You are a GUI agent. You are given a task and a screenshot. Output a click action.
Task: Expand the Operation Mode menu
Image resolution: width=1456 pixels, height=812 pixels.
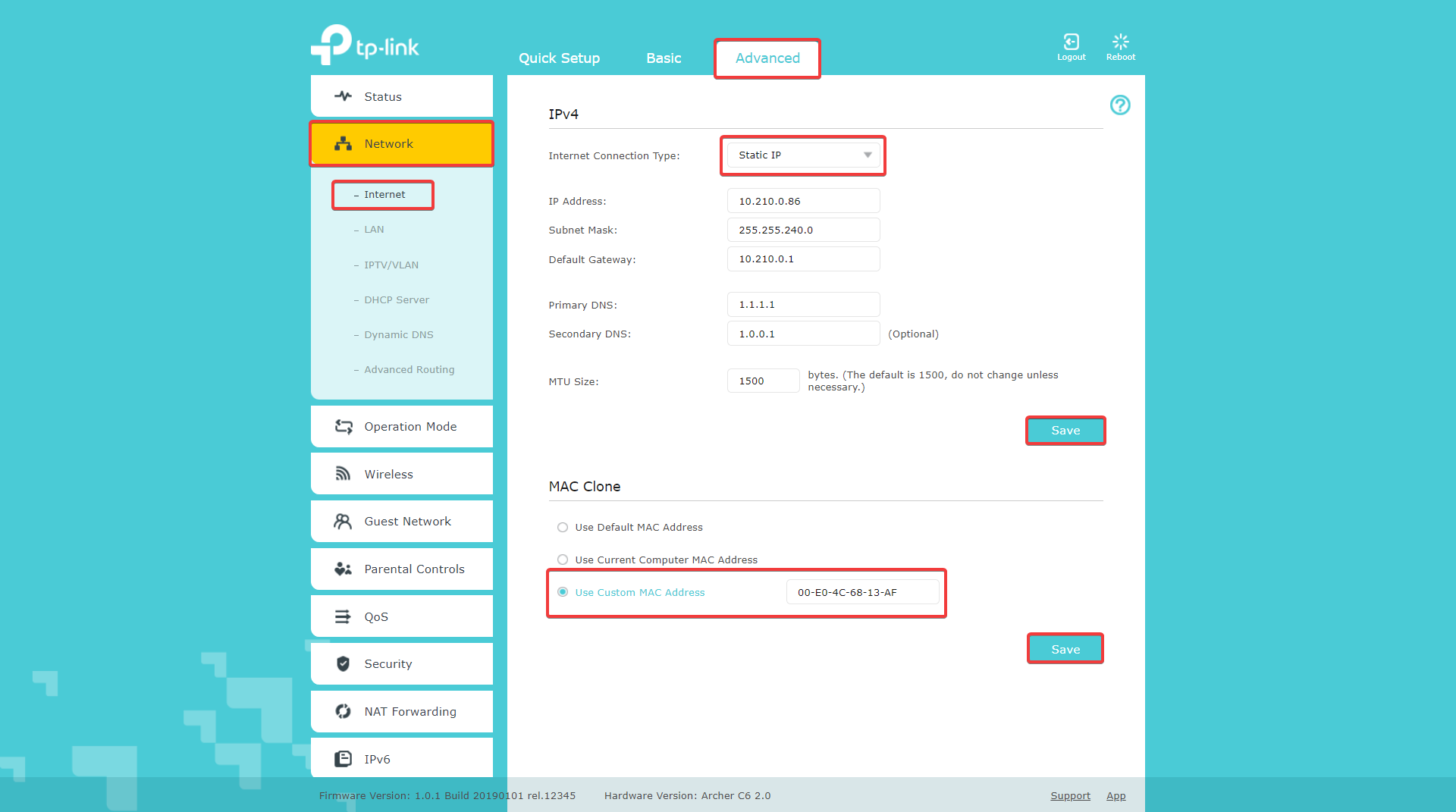coord(401,427)
